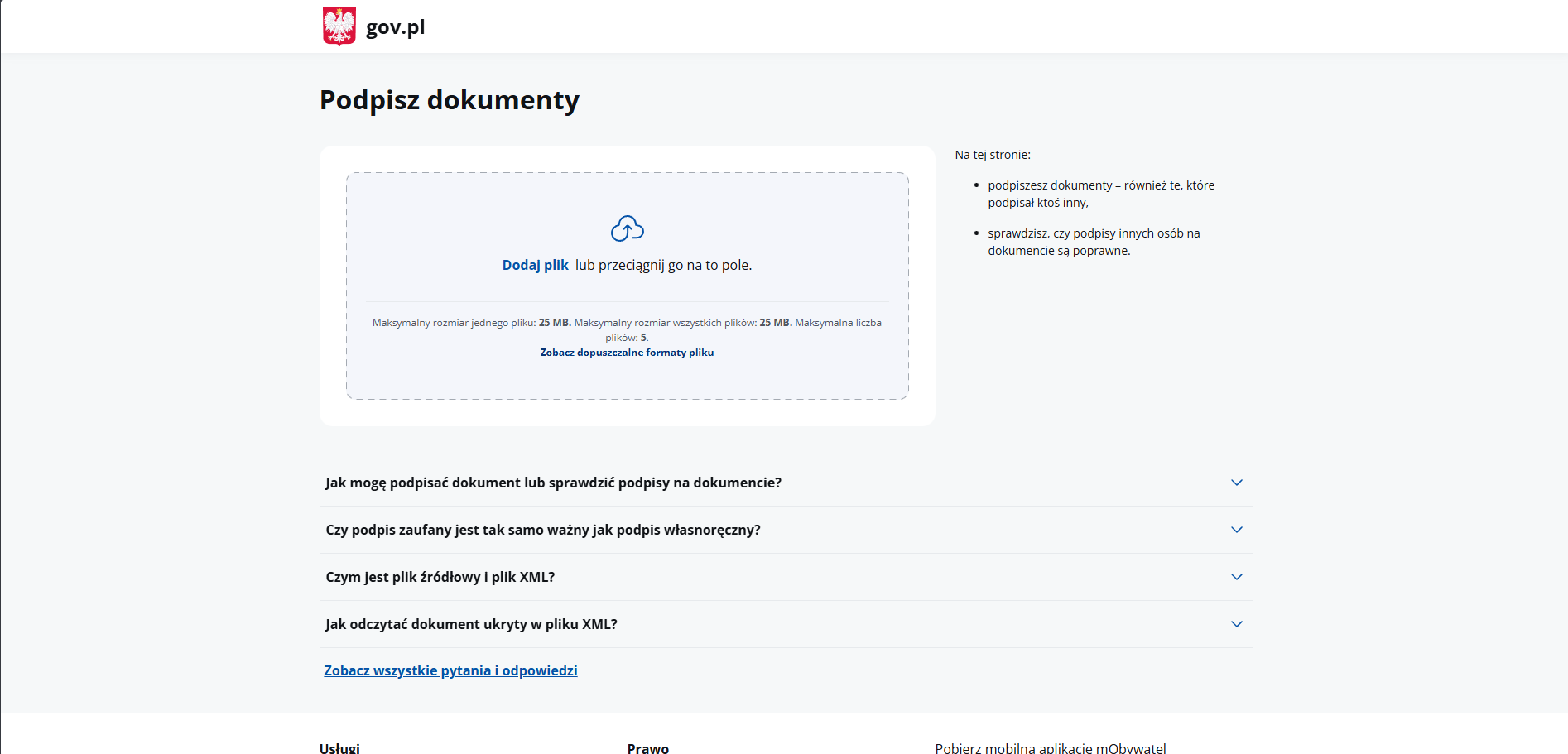Follow 'Zobacz wszystkie pytania i odpowiedzi' link
The image size is (1568, 754).
(450, 670)
